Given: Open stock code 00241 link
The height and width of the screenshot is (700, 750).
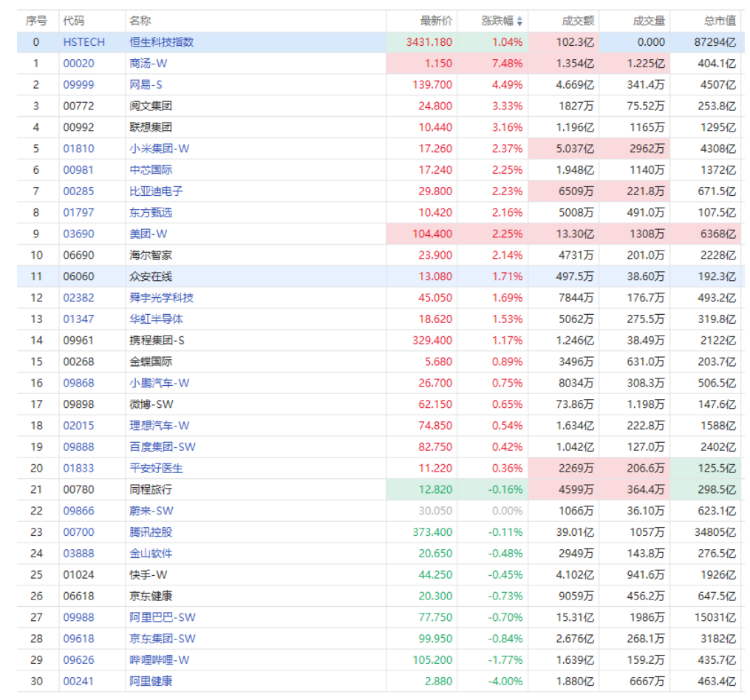Looking at the screenshot, I should [x=78, y=681].
